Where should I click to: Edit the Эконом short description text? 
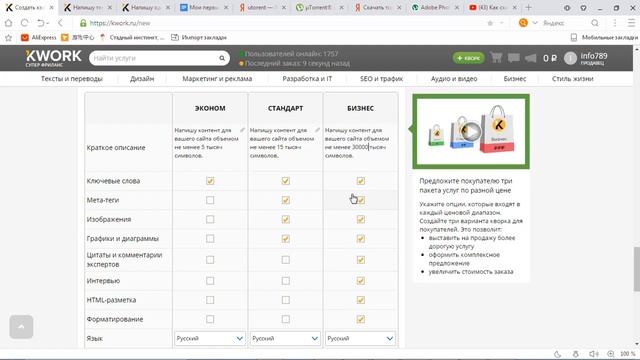coord(206,143)
